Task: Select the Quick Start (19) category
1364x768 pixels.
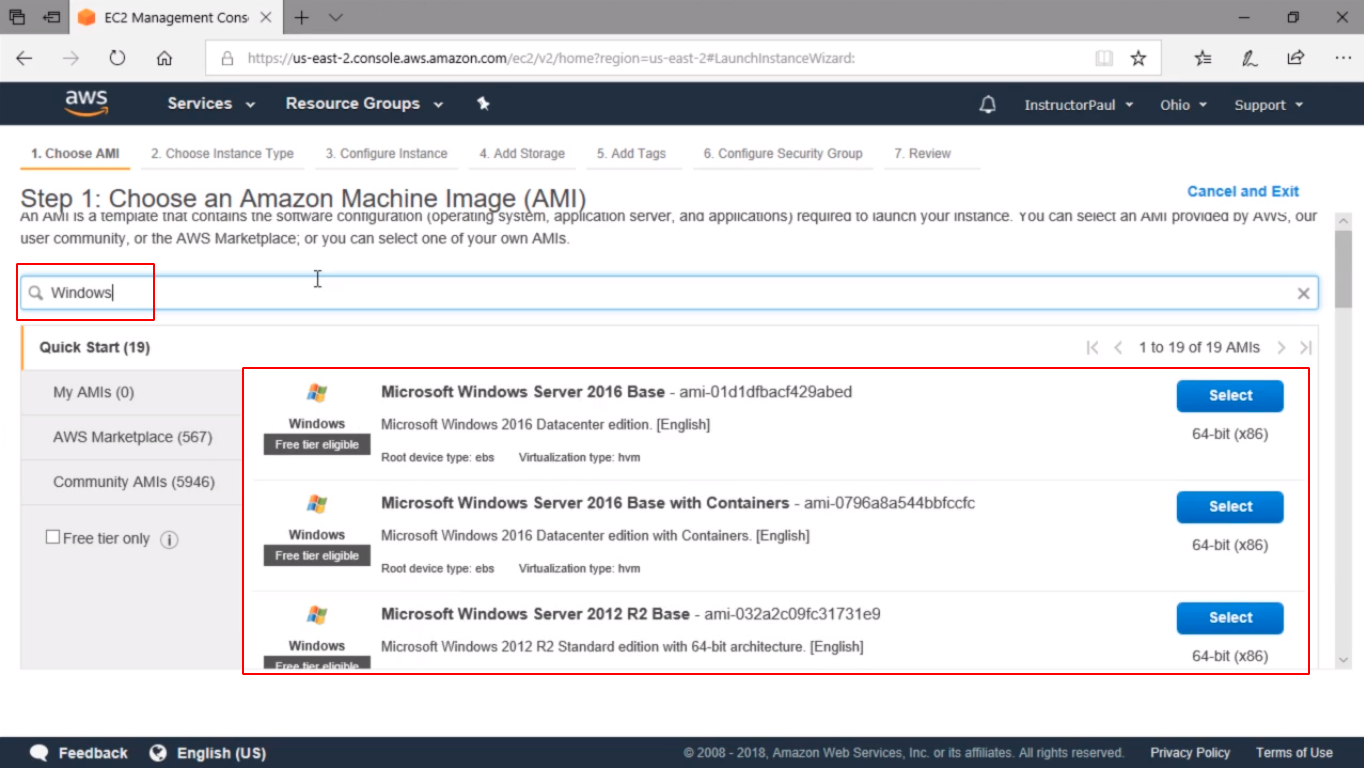Action: coord(131,348)
